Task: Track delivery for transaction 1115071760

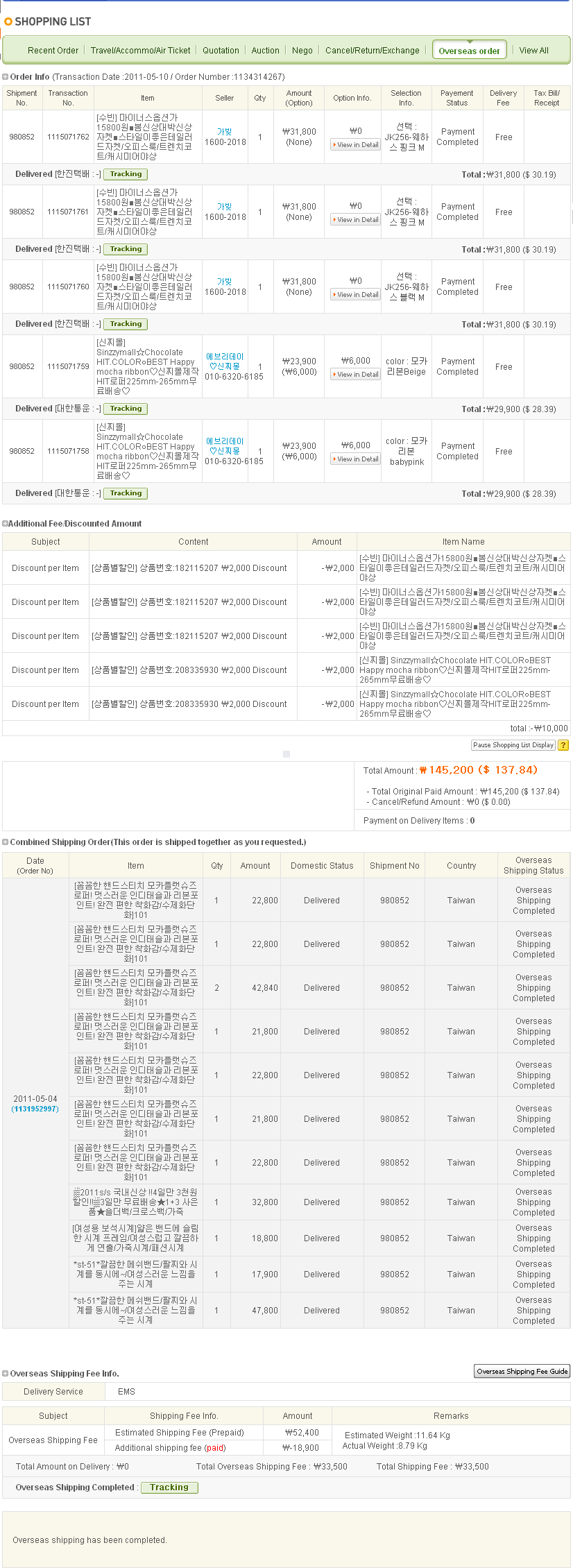Action: click(x=126, y=324)
